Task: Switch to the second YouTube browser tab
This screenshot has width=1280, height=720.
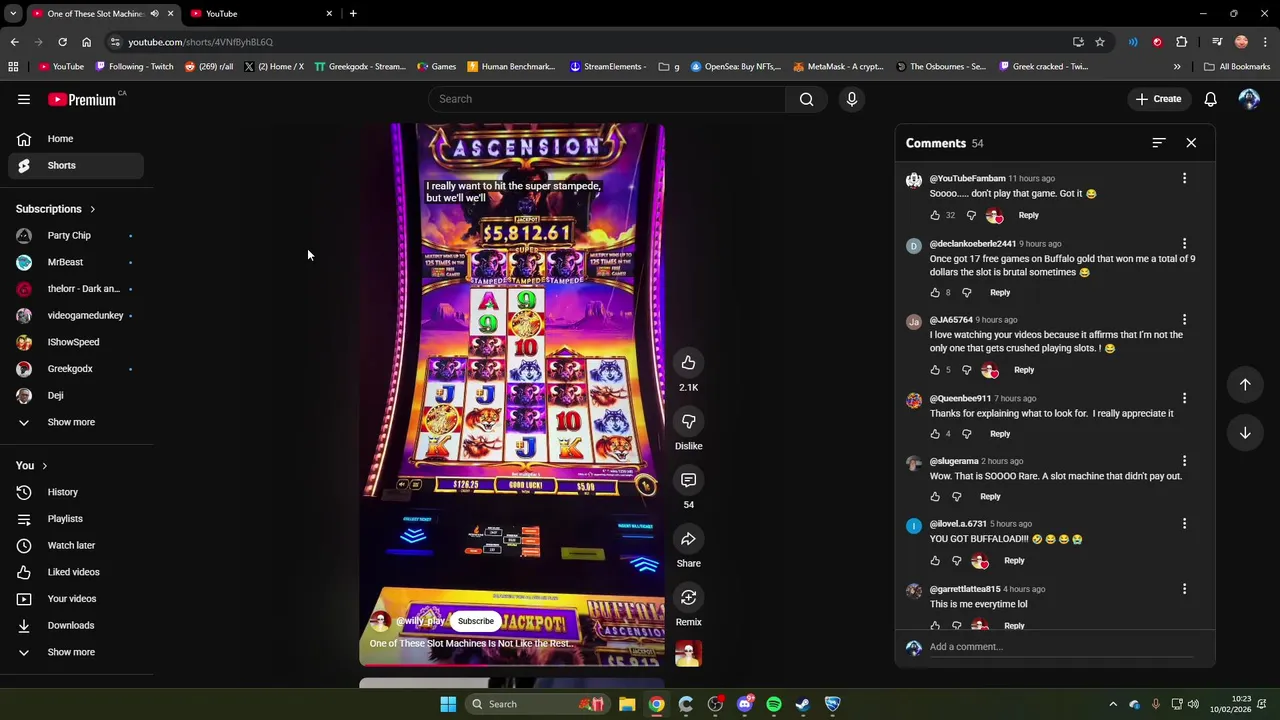Action: (260, 14)
